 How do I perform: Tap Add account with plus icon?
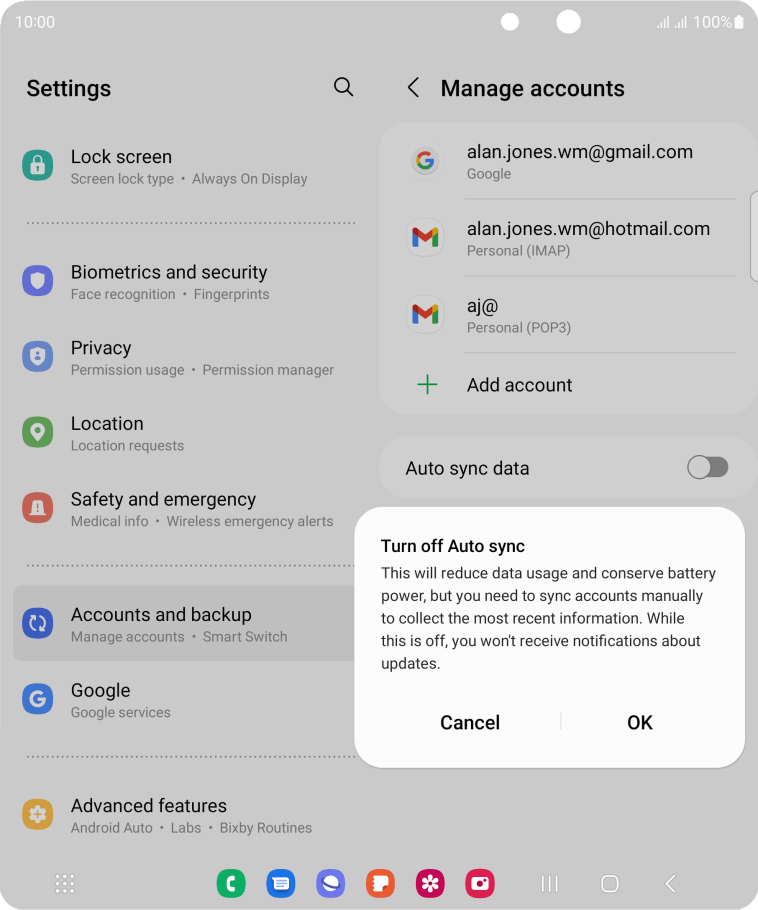pos(569,385)
